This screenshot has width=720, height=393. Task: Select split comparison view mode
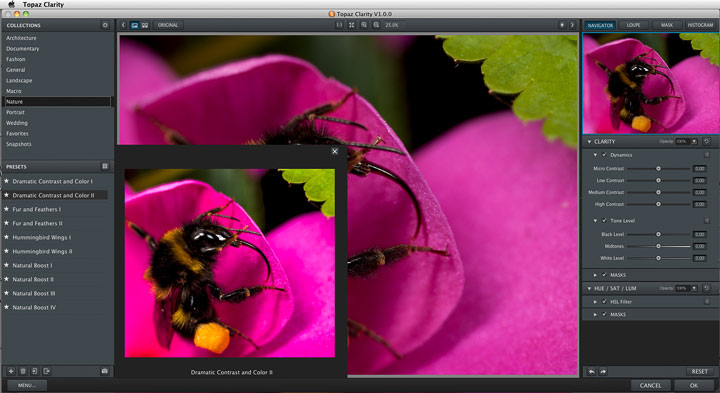tap(145, 25)
